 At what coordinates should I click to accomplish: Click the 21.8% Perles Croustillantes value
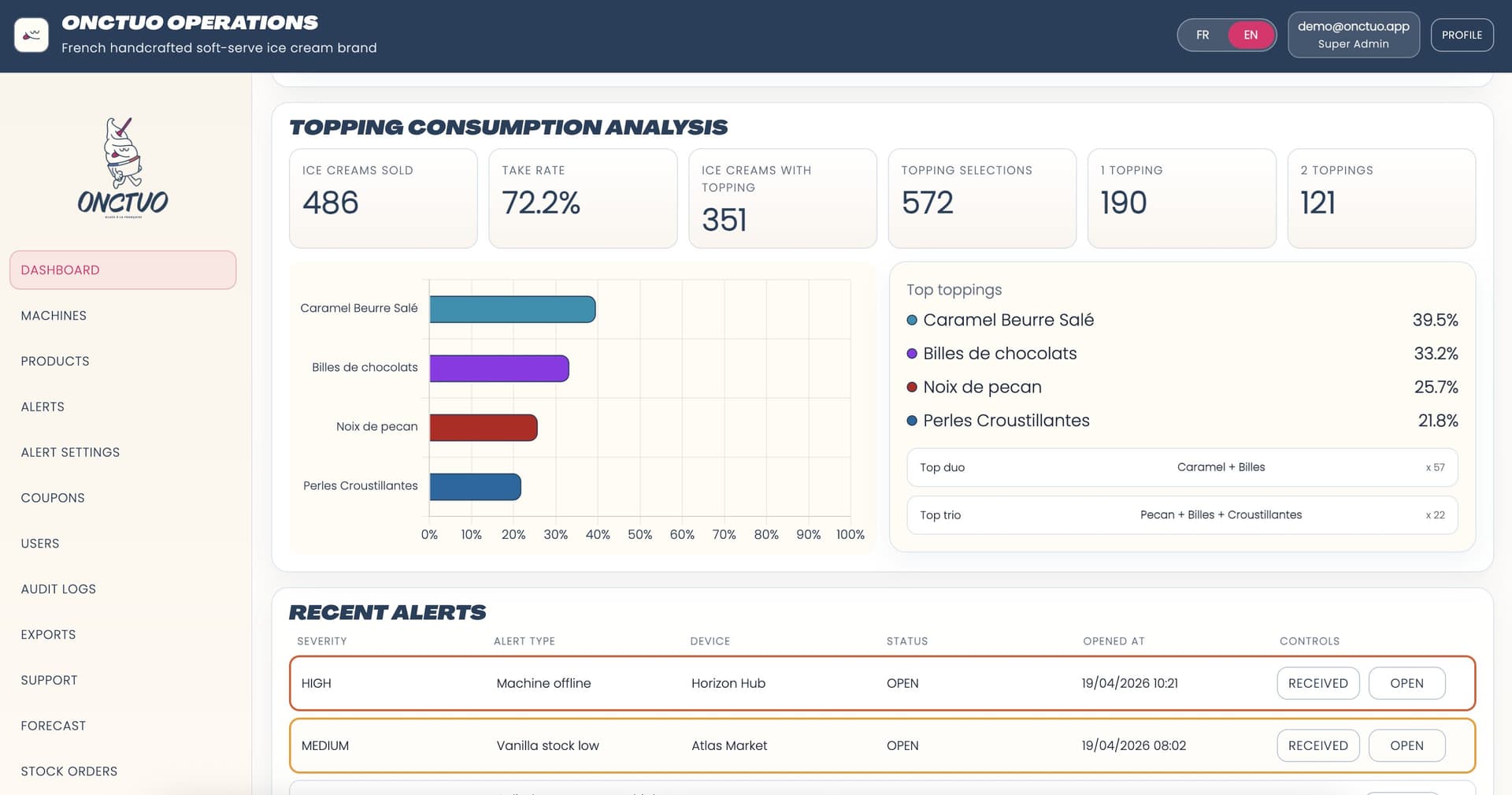click(1438, 421)
